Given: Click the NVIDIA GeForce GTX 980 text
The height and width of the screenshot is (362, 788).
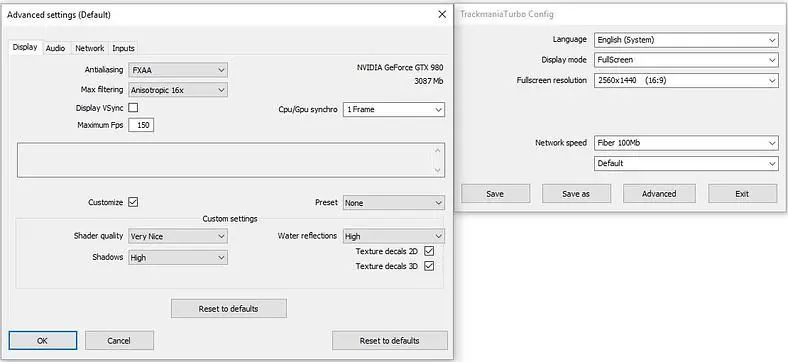Looking at the screenshot, I should tap(400, 67).
